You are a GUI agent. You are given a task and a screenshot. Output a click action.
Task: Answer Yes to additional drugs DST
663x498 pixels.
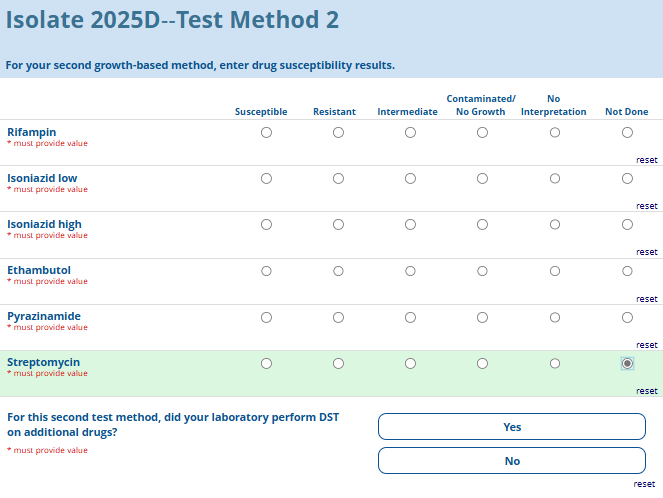click(511, 427)
